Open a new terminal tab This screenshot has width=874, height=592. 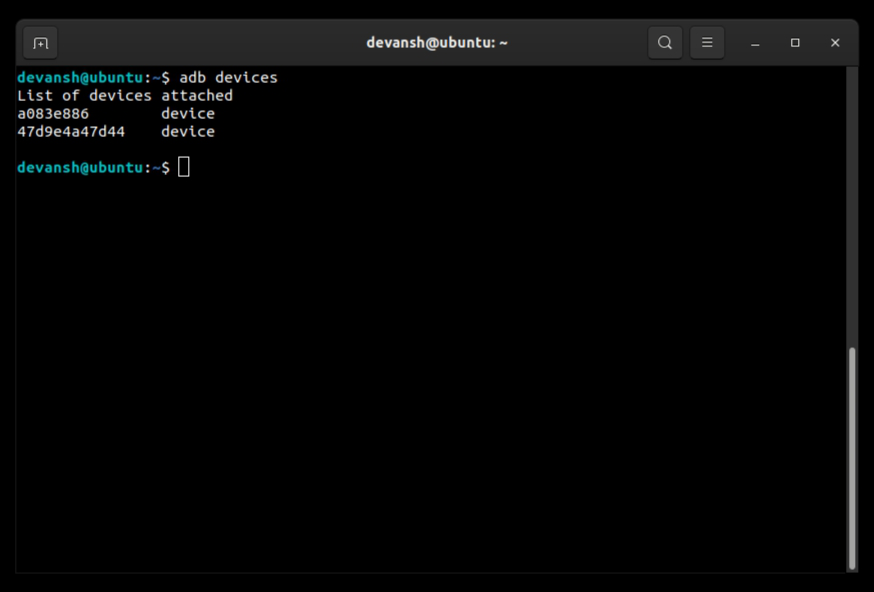coord(40,43)
